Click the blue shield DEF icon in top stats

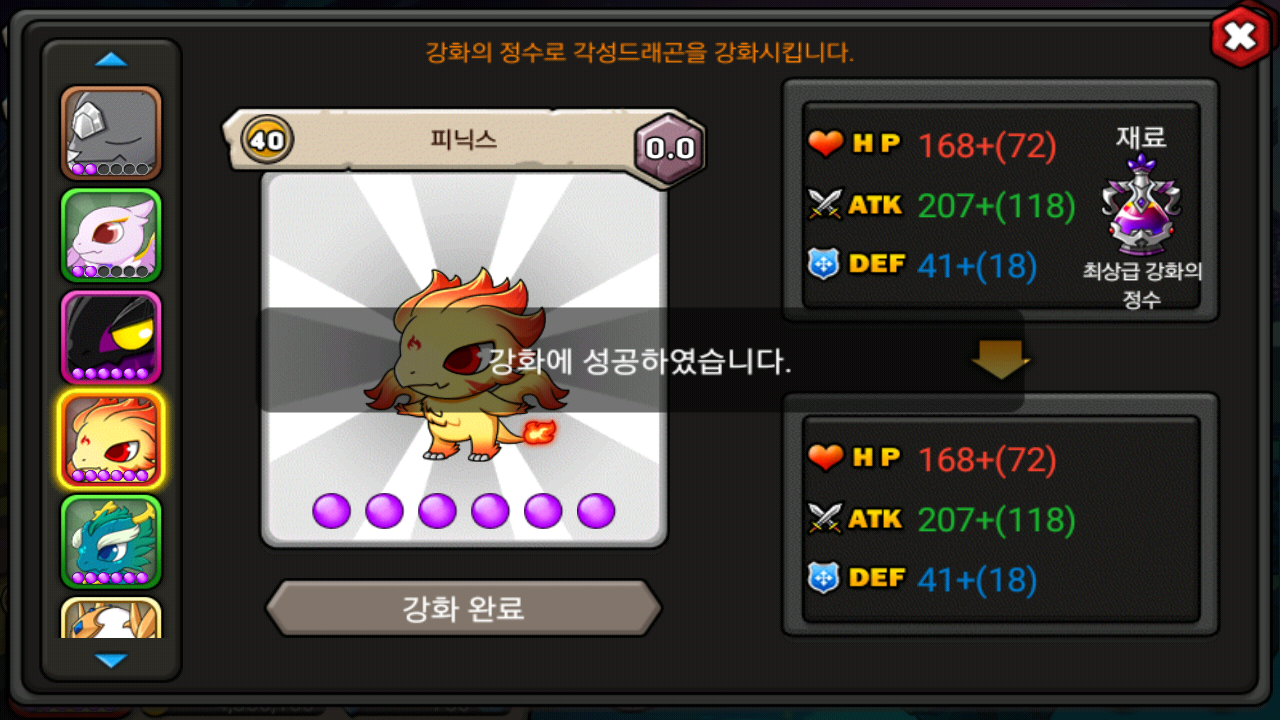pos(824,265)
